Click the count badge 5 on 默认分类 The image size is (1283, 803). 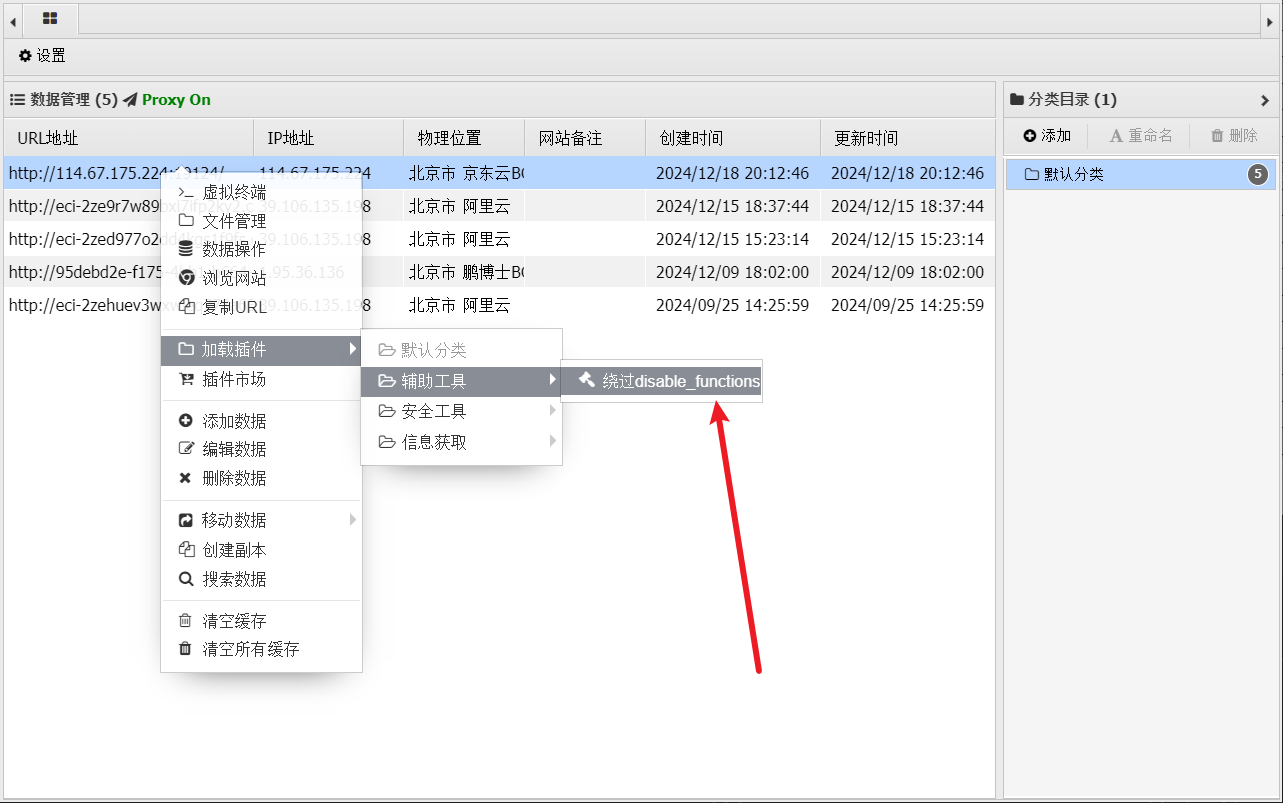coord(1258,174)
